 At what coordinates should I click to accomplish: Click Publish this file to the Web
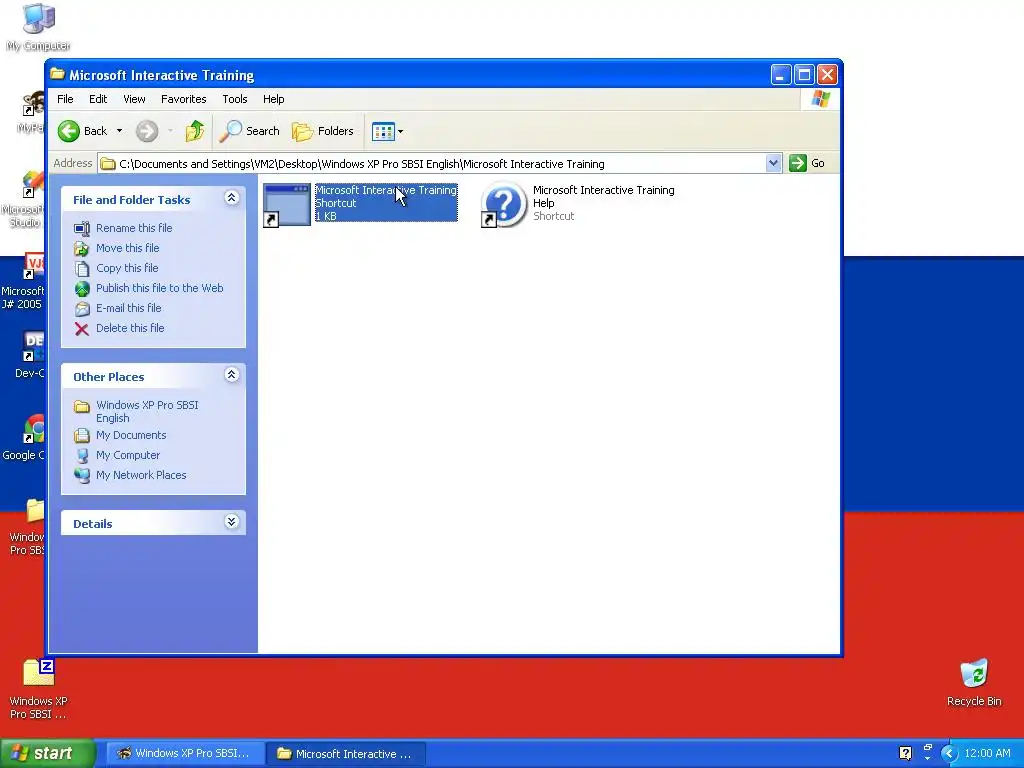tap(159, 288)
